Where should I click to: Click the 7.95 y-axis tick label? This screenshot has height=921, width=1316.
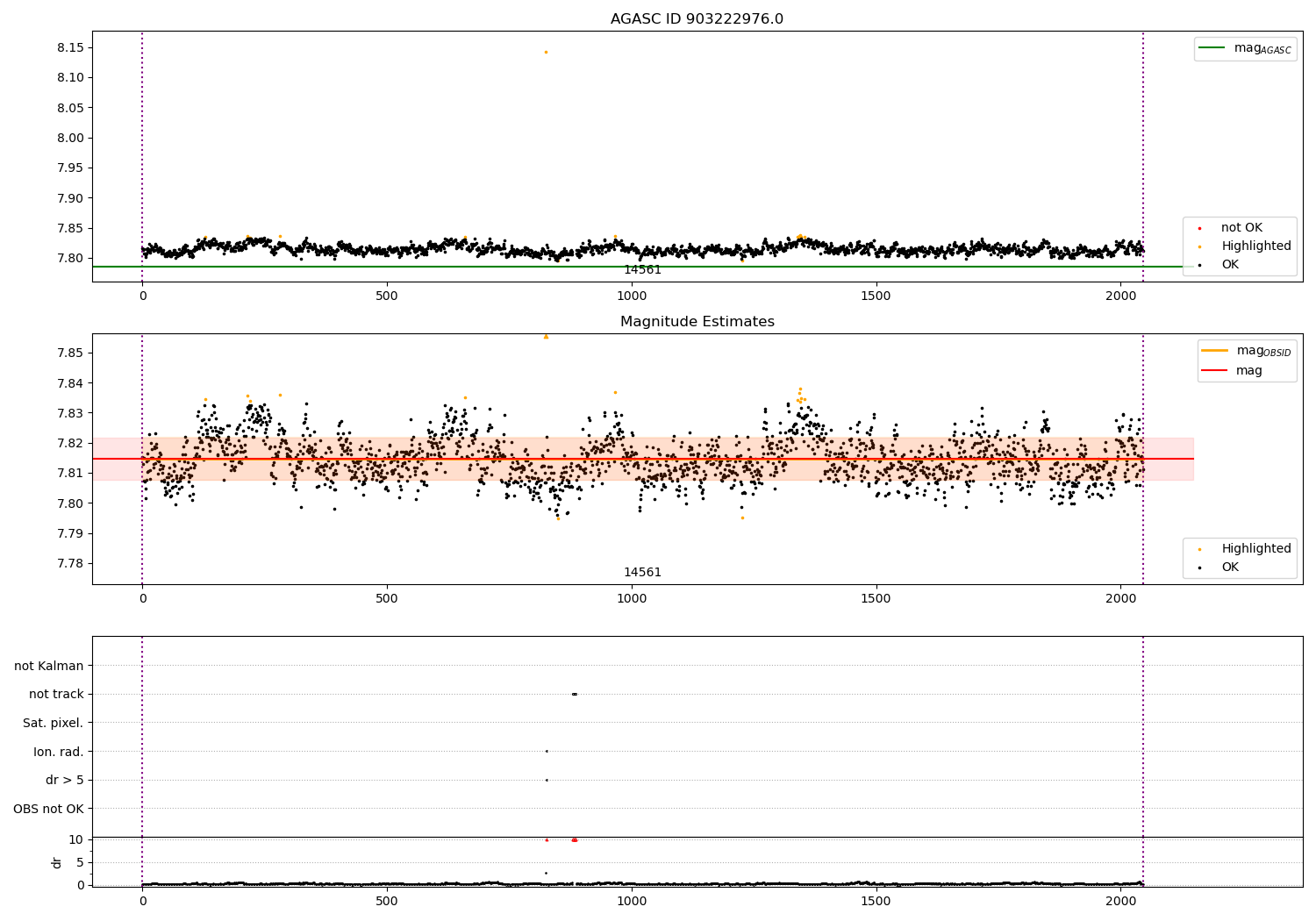tap(69, 168)
